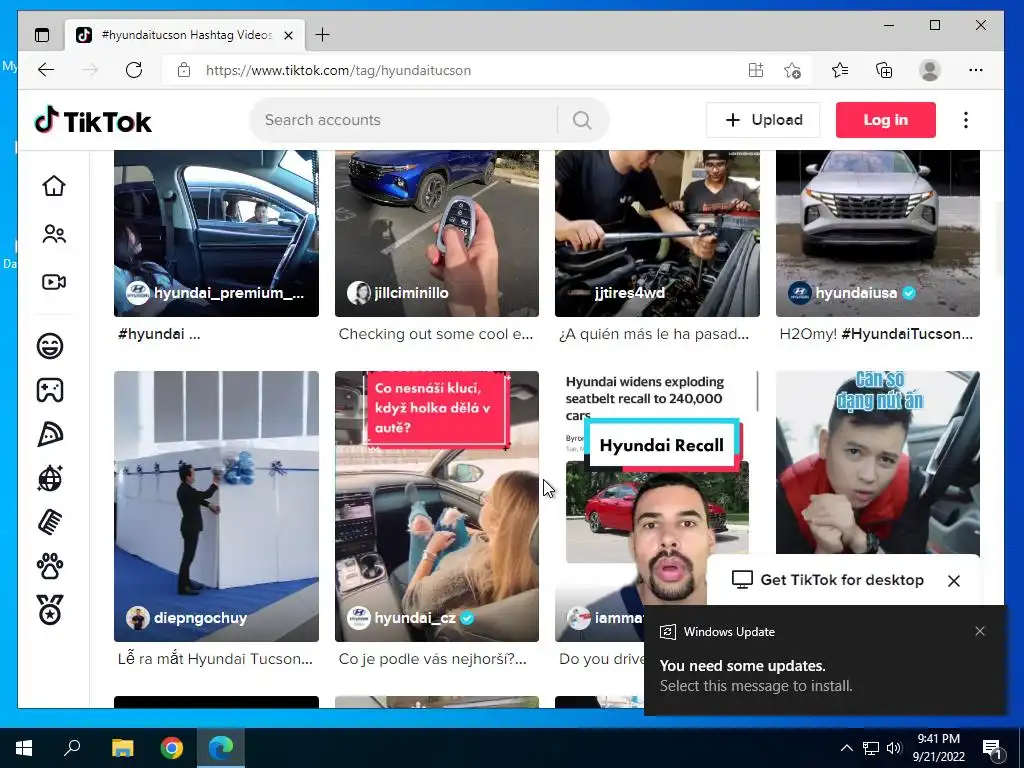Click the browser address bar URL
The image size is (1024, 768).
tap(338, 71)
